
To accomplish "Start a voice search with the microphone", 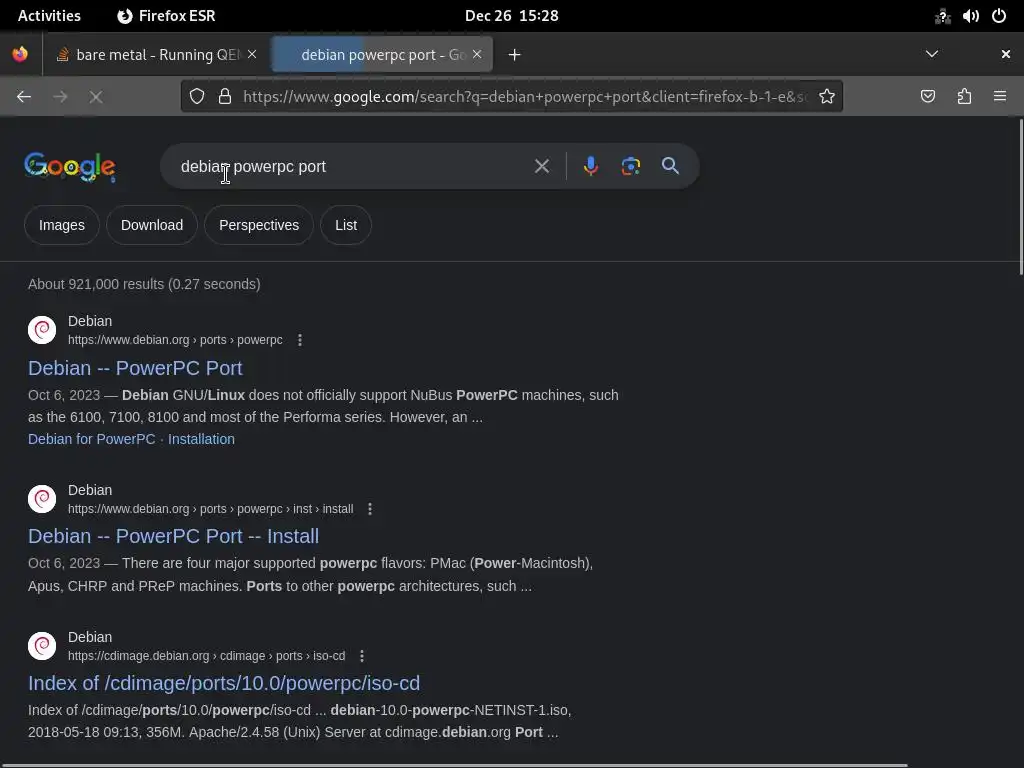I will 590,166.
